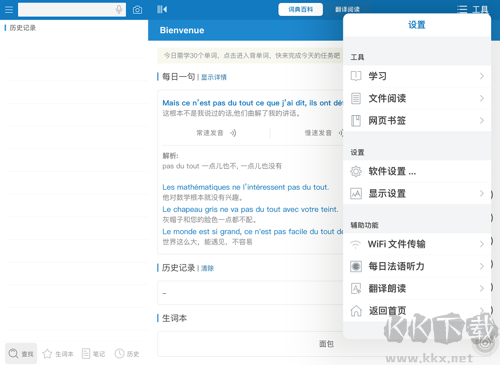Viewport: 500px width, 365px height.
Task: Switch to the 翻译阅读 tab
Action: 347,9
